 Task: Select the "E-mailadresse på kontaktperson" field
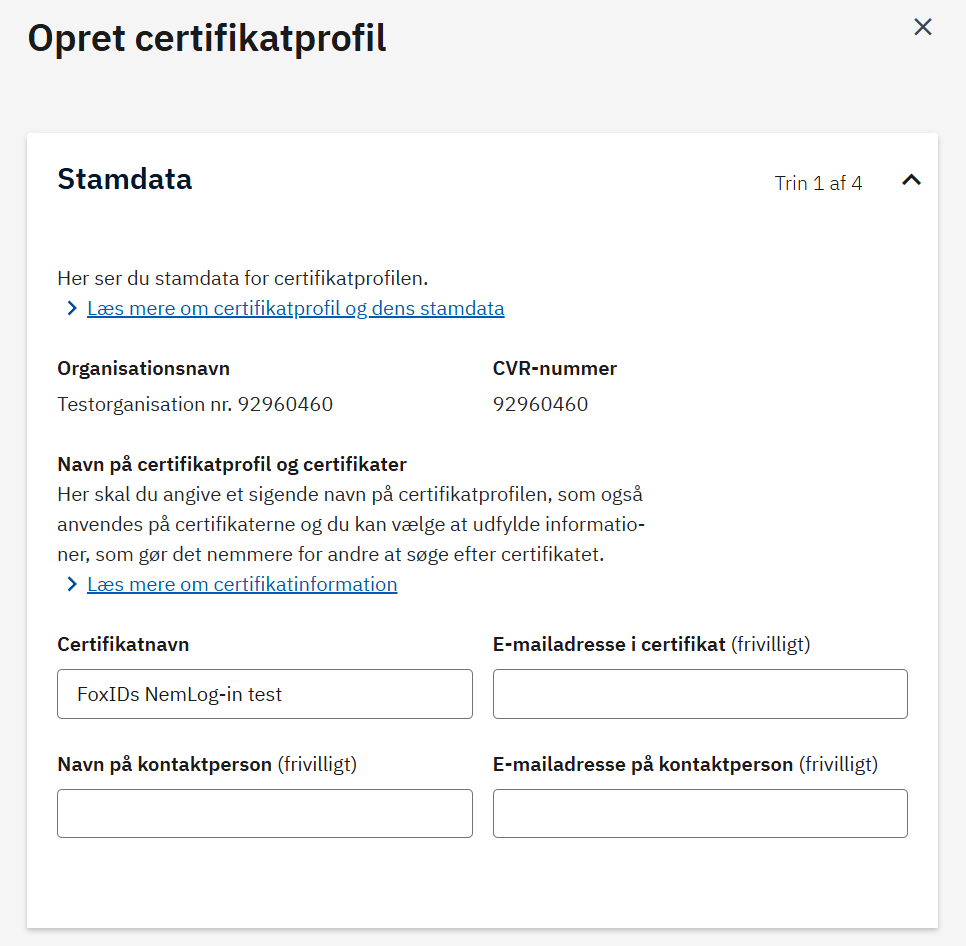pyautogui.click(x=699, y=813)
